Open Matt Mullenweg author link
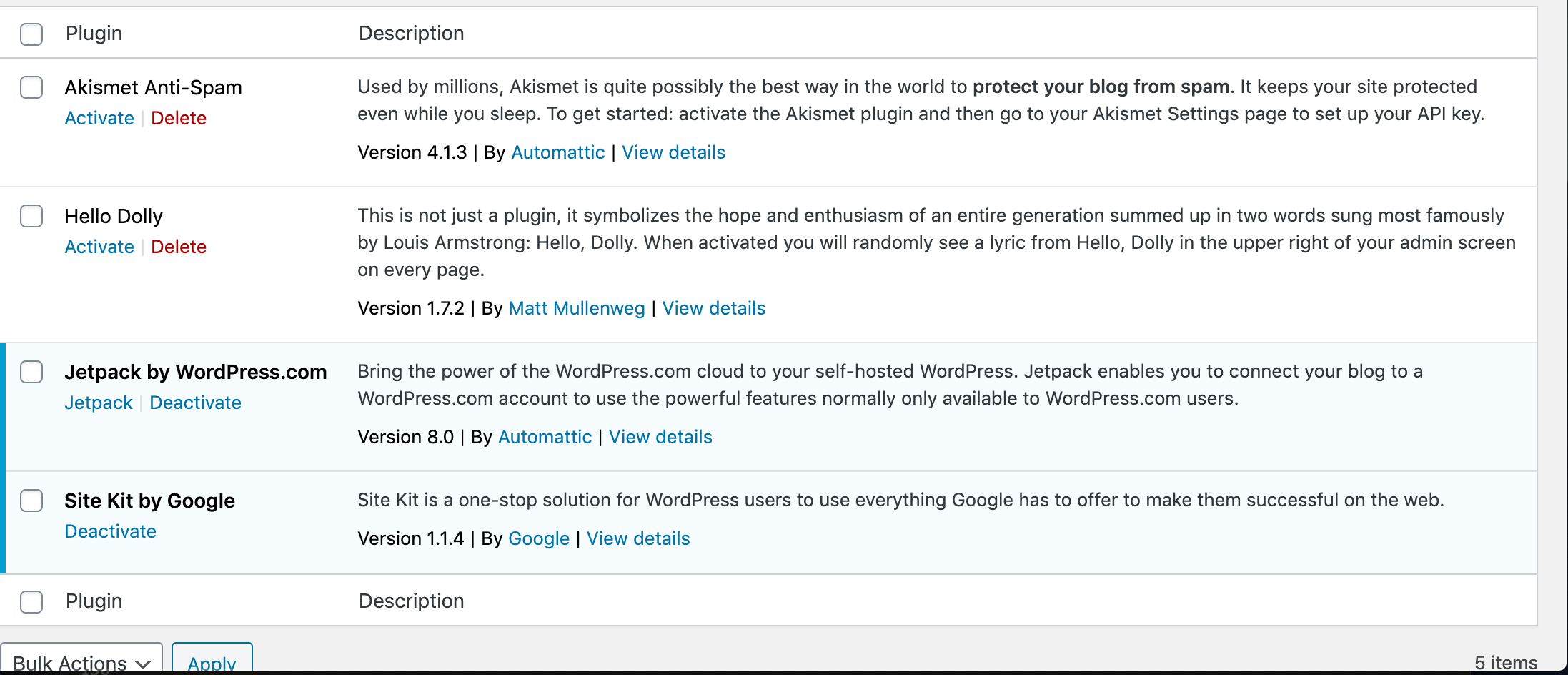 point(576,308)
